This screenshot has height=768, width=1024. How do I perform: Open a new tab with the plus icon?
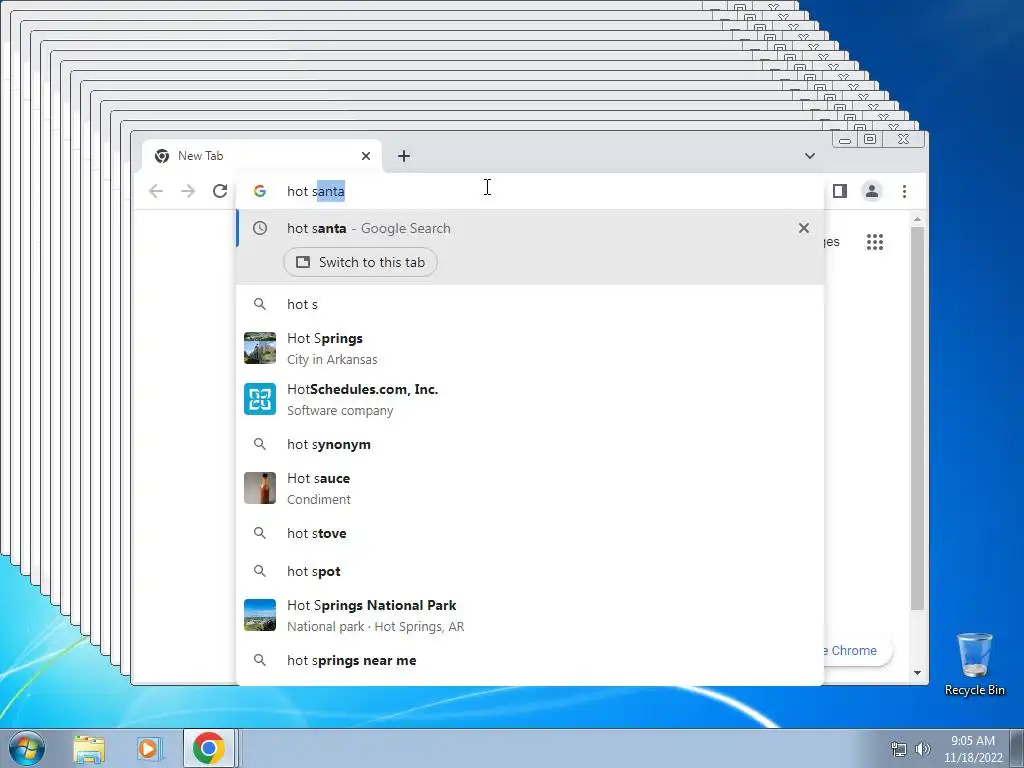tap(404, 155)
